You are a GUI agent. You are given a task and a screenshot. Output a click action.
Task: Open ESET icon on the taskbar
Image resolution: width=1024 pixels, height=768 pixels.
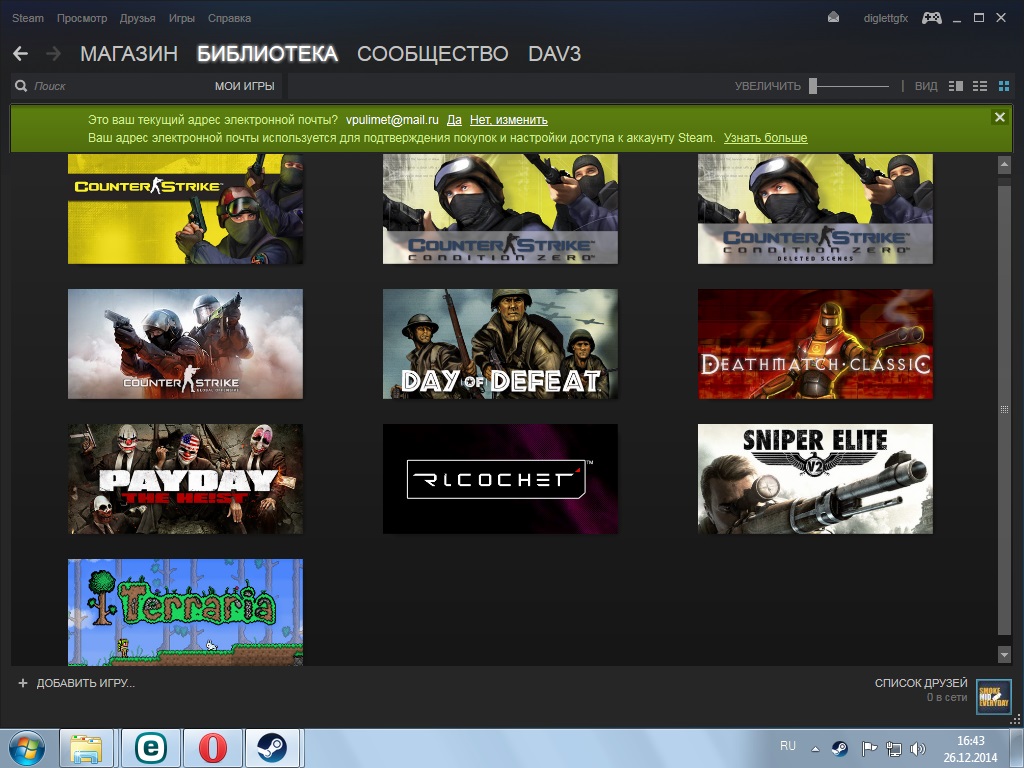pos(150,748)
